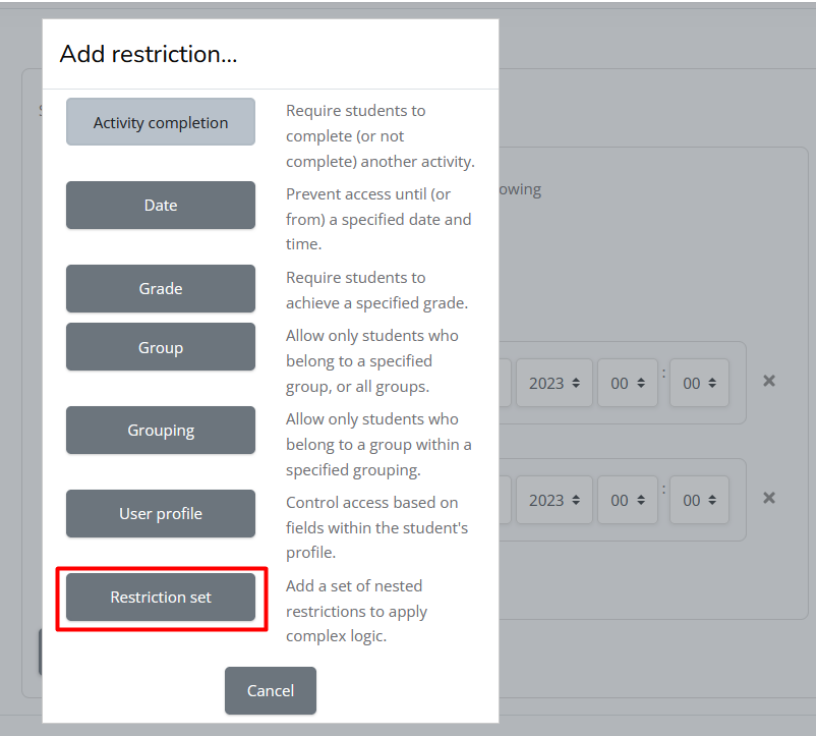Cancel the Add restriction dialog
The image size is (816, 736).
tap(270, 691)
